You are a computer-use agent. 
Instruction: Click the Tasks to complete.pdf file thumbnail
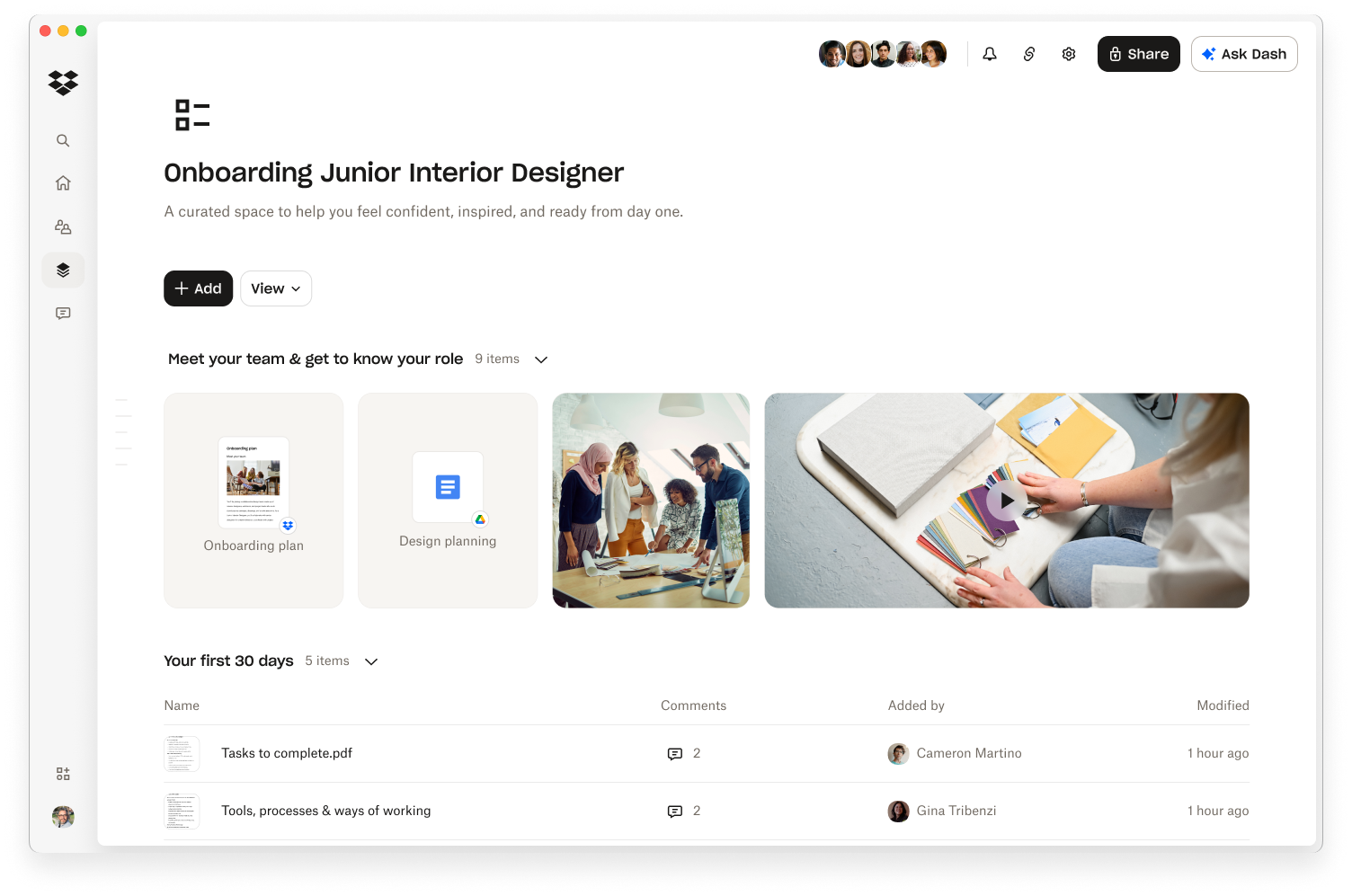point(182,753)
